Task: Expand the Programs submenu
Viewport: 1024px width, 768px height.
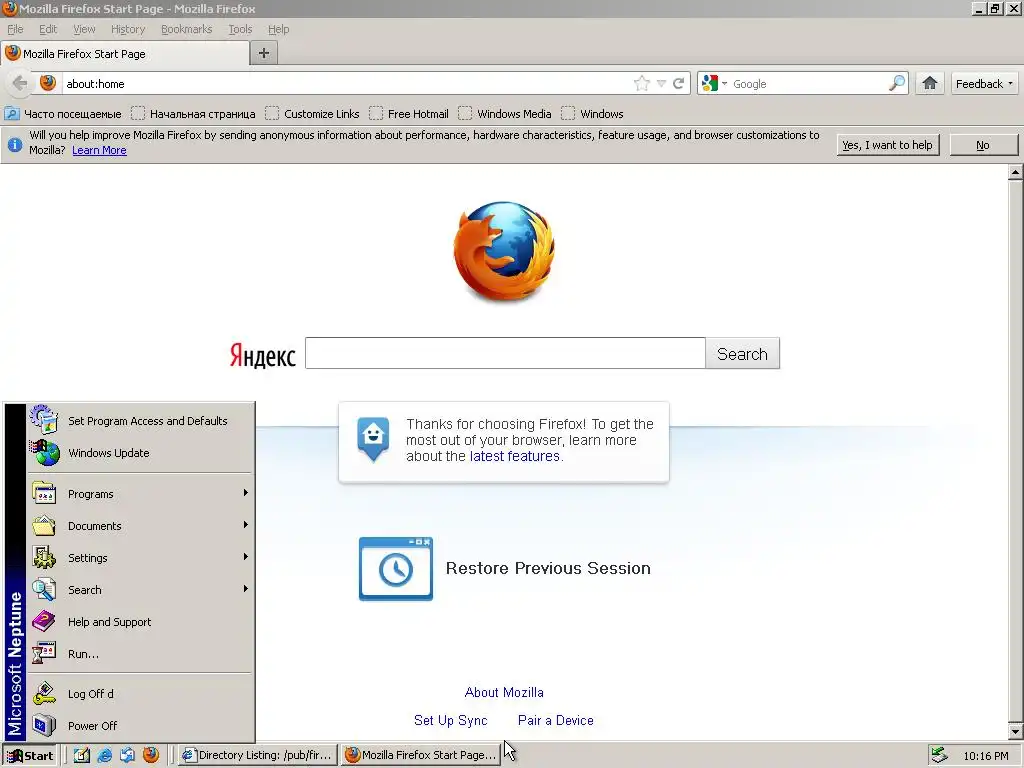Action: tap(139, 494)
